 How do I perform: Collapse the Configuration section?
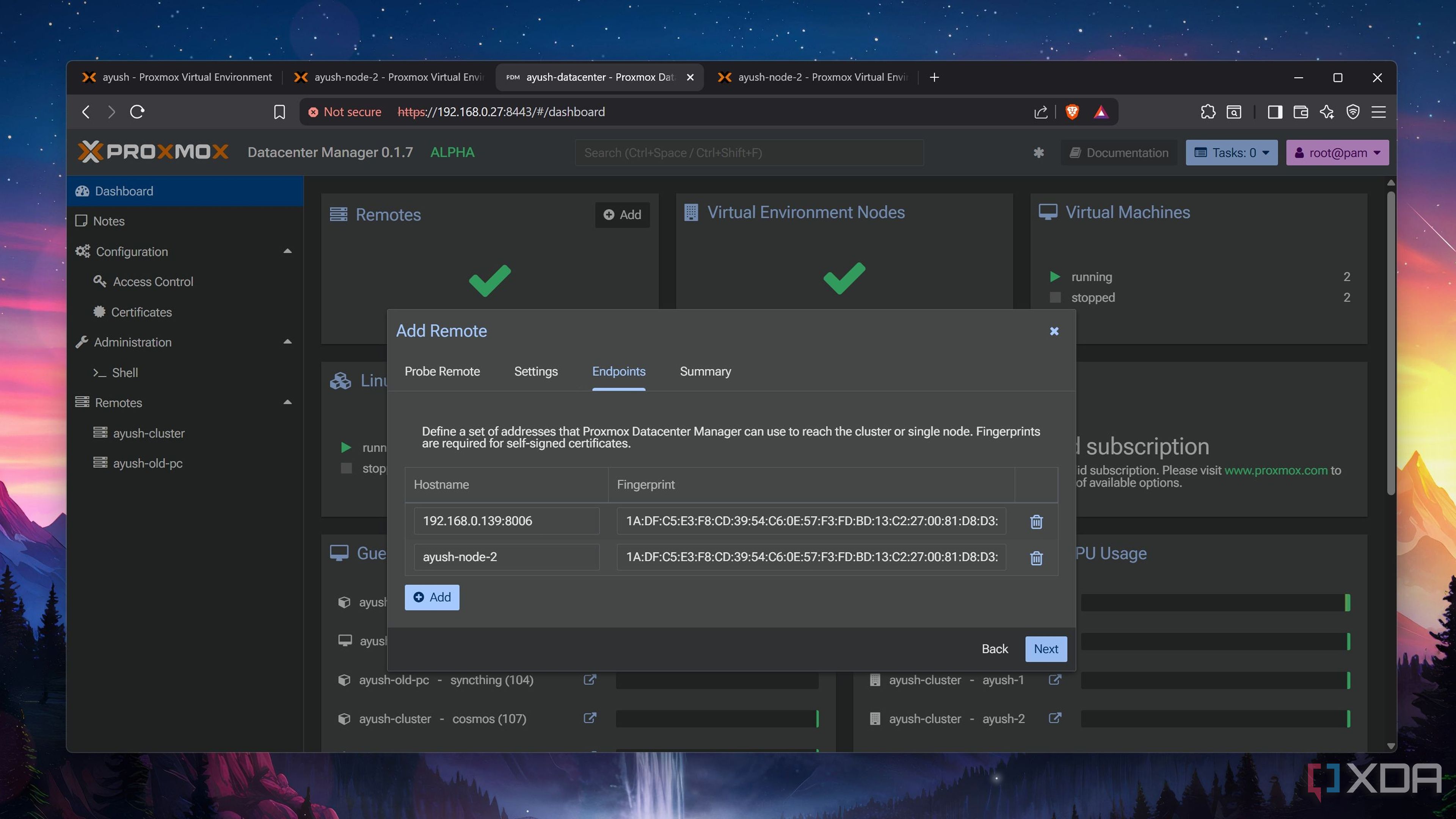click(287, 251)
